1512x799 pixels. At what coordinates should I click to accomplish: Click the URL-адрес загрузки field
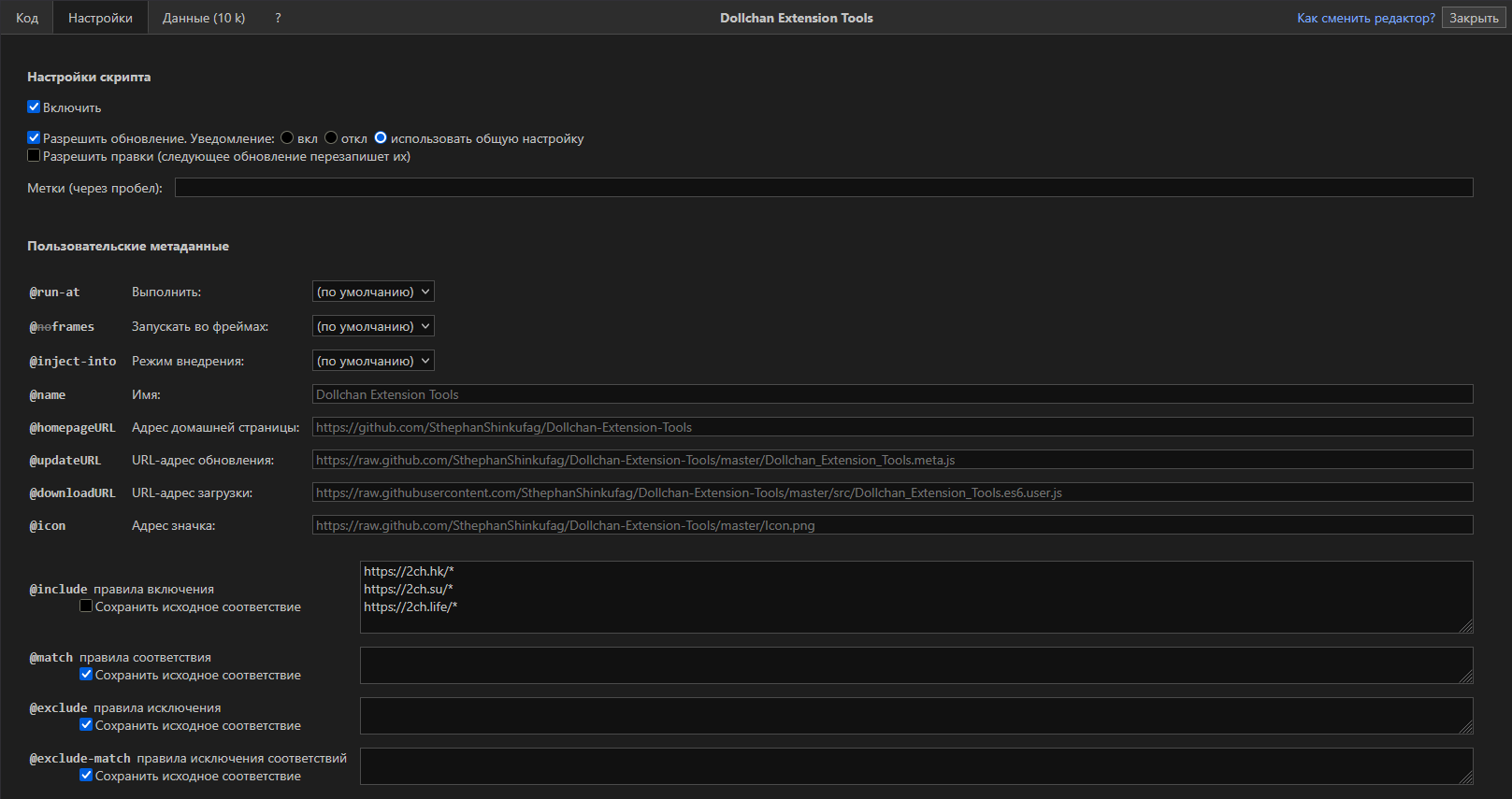[892, 492]
